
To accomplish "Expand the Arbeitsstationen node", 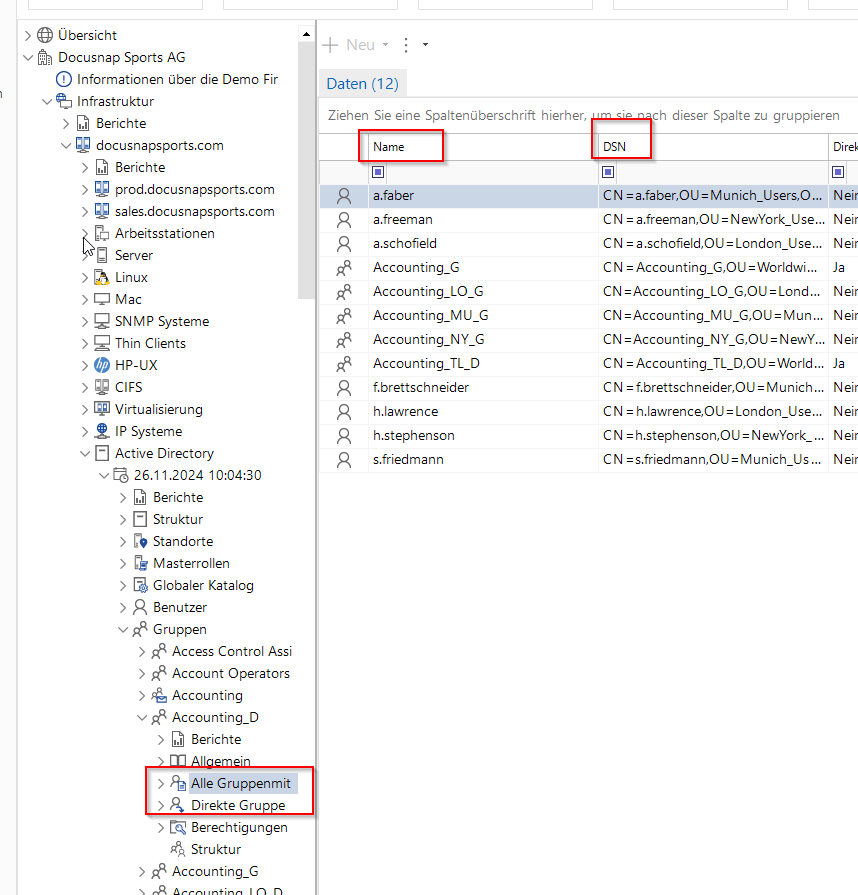I will [x=85, y=233].
